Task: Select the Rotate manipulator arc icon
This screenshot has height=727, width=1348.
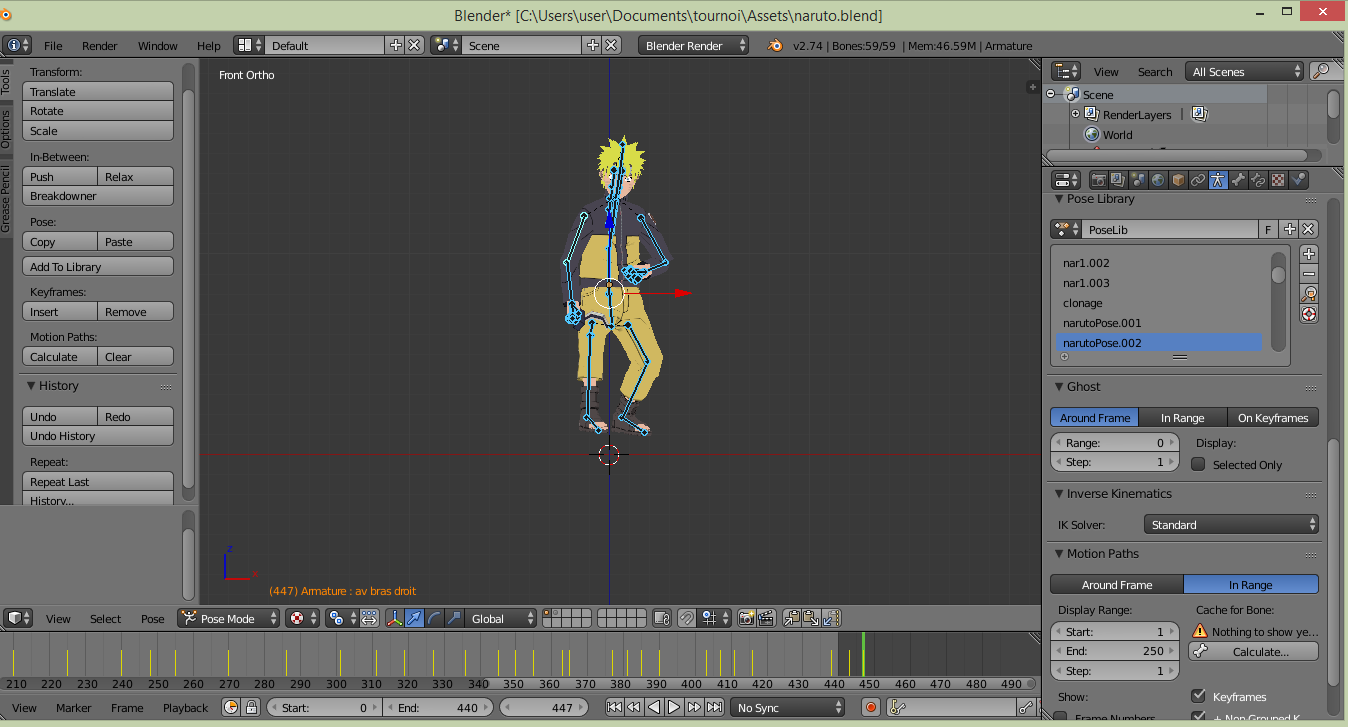Action: (x=433, y=618)
